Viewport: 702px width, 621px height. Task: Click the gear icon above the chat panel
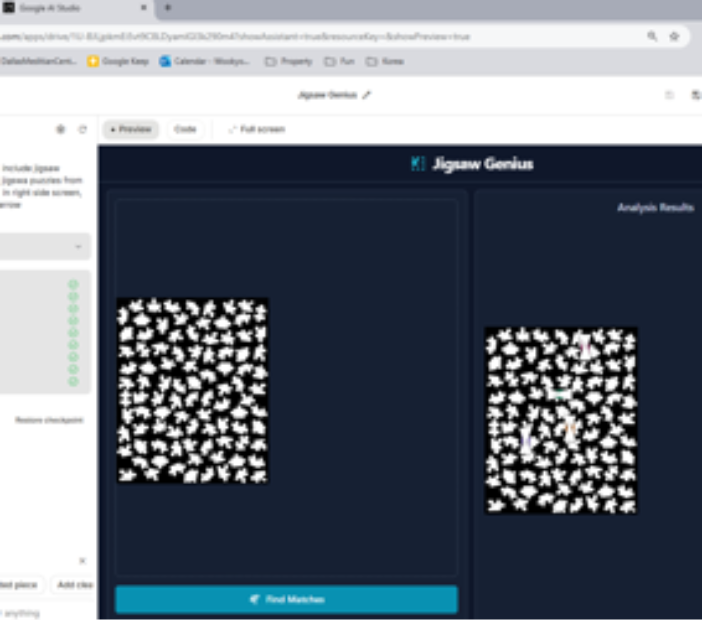tap(61, 129)
